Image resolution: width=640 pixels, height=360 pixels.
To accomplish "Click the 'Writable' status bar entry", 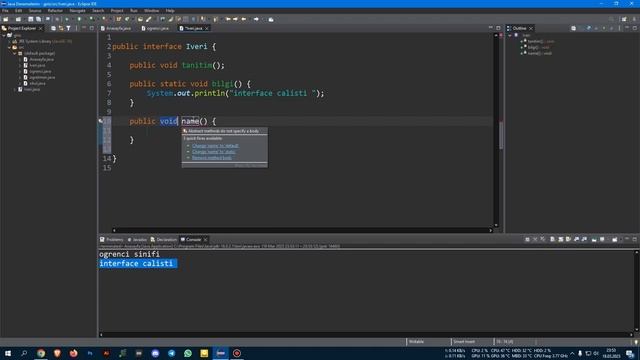I will pyautogui.click(x=416, y=342).
